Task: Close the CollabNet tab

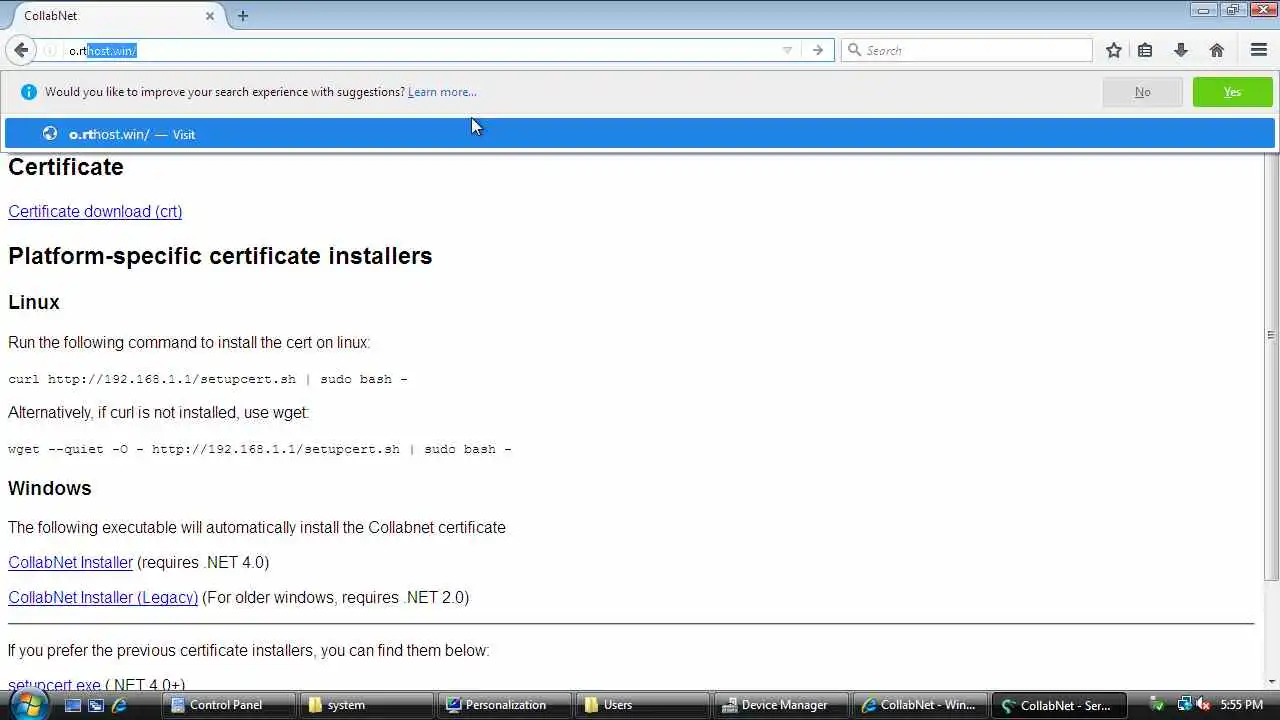Action: pyautogui.click(x=210, y=16)
